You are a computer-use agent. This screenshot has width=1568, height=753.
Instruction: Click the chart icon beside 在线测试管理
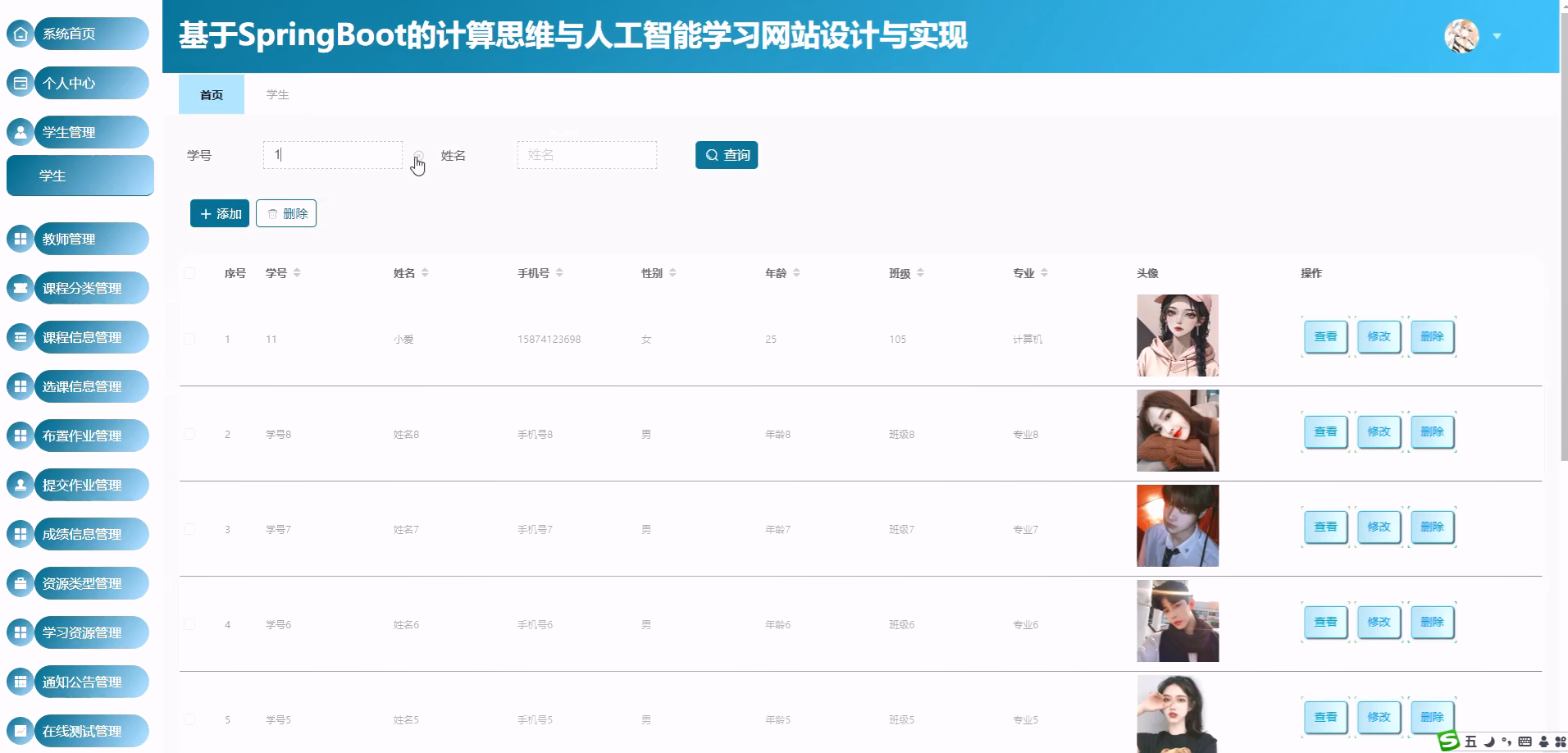[x=21, y=731]
